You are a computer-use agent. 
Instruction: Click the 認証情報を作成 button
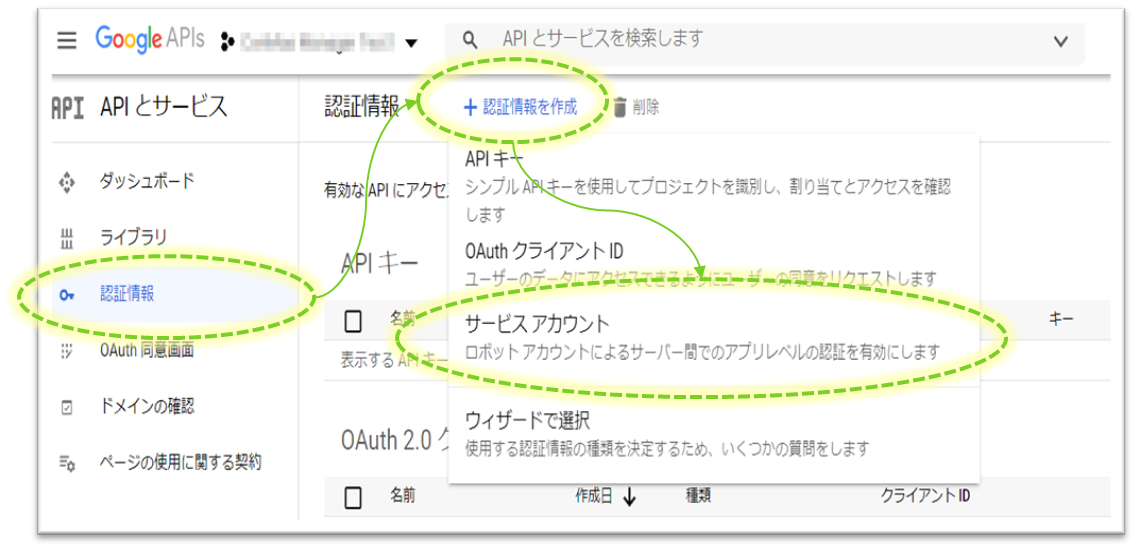tap(520, 107)
